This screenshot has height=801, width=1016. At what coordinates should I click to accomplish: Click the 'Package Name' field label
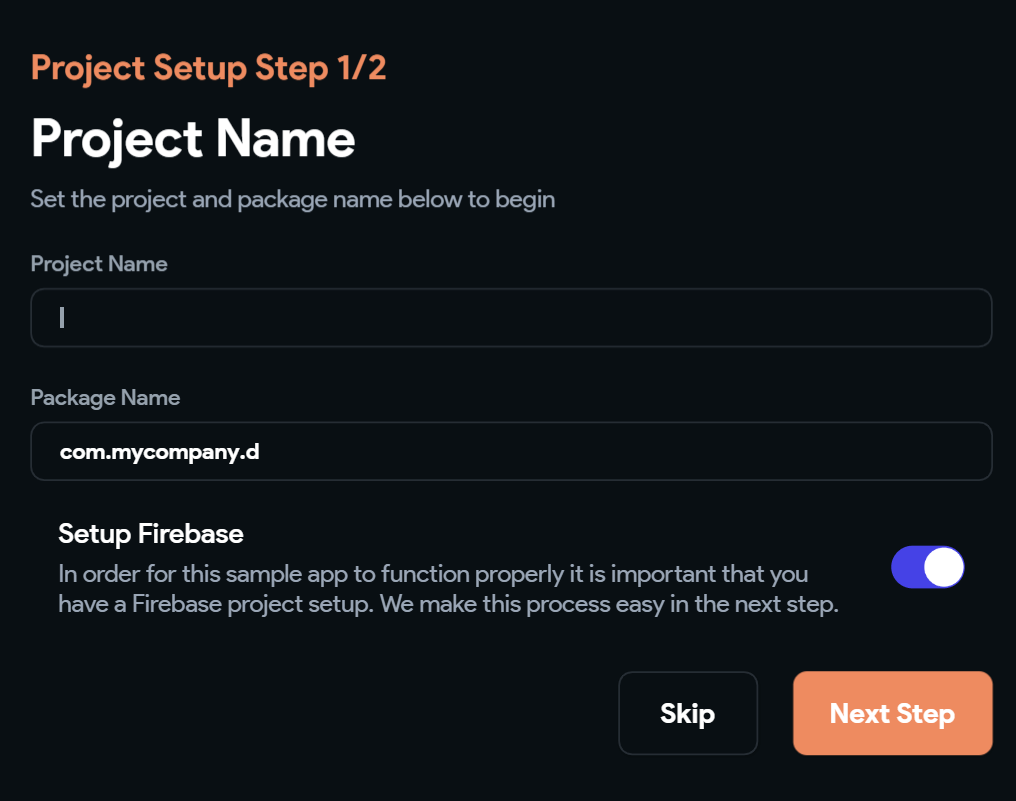coord(105,398)
